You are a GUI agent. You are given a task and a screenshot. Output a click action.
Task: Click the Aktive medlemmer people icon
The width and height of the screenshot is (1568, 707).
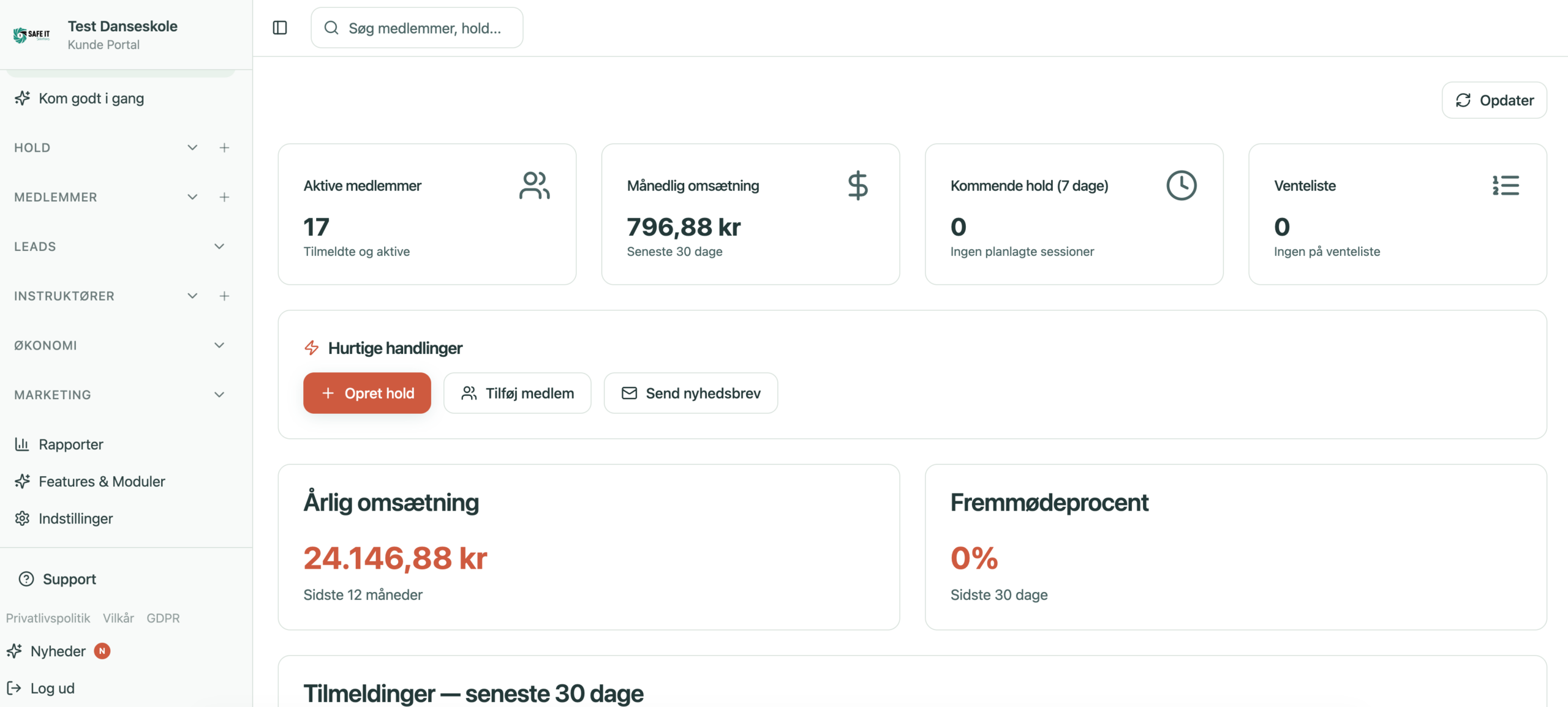coord(534,185)
